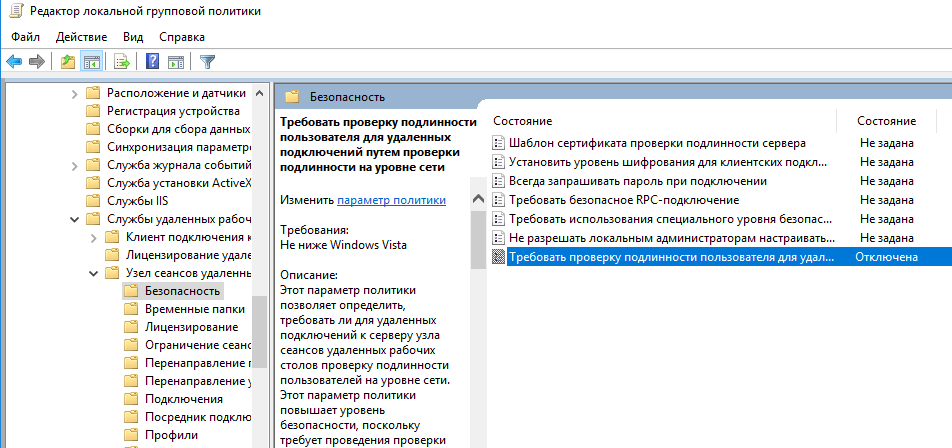
Task: Click the Filter funnel icon
Action: [x=207, y=62]
